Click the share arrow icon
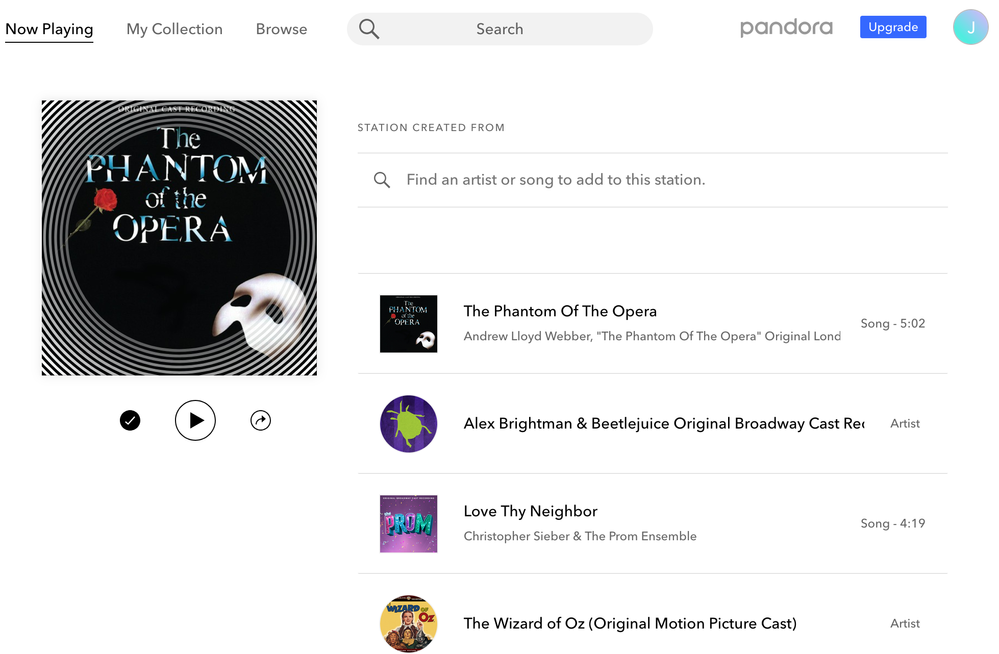 pos(260,421)
